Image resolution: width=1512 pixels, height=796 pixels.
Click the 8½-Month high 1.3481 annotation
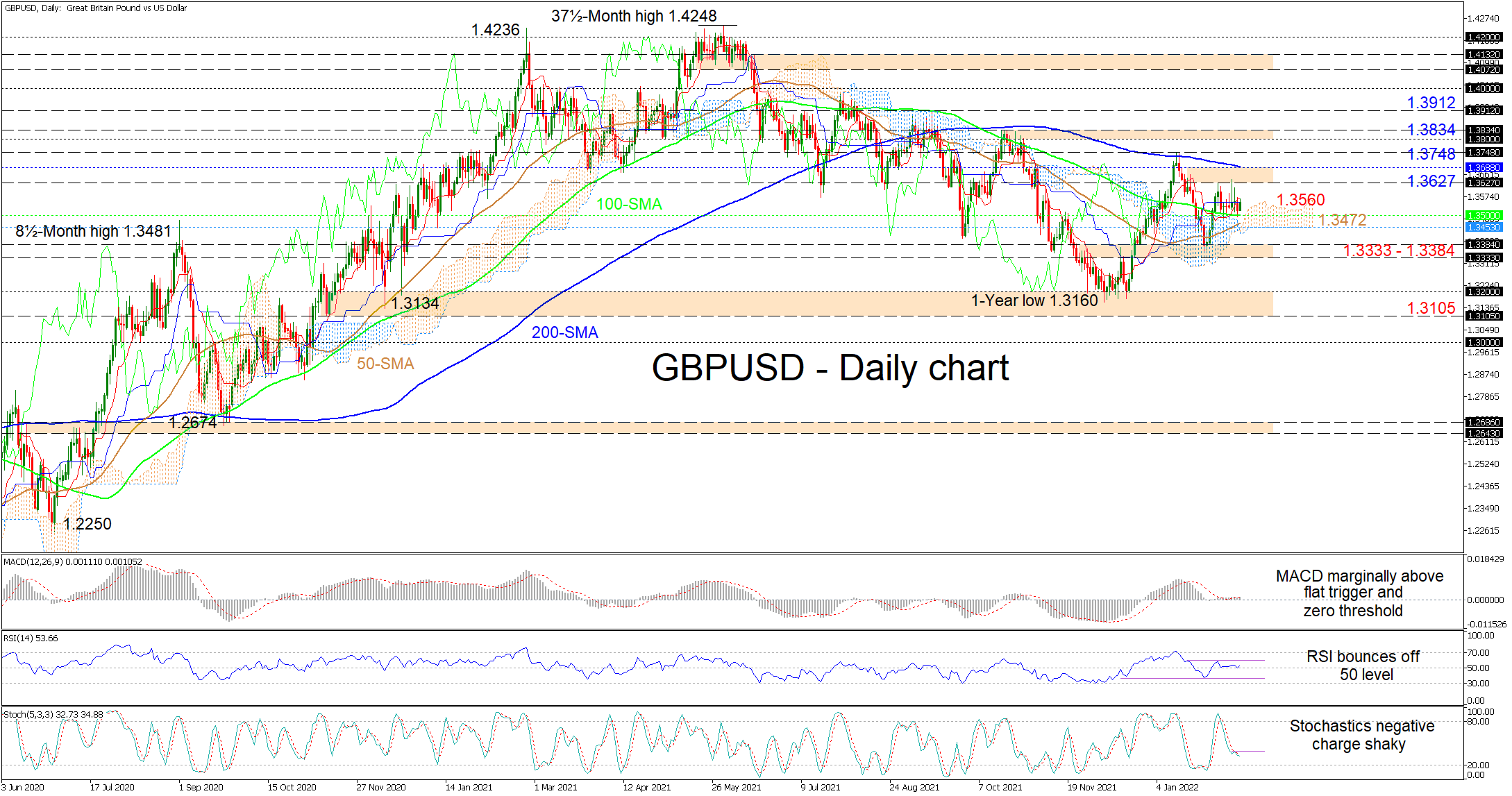point(93,231)
